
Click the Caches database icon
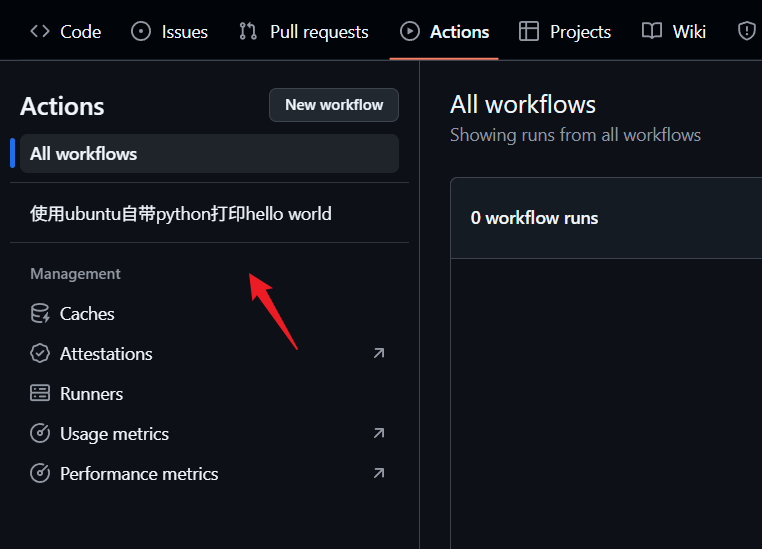[x=40, y=314]
